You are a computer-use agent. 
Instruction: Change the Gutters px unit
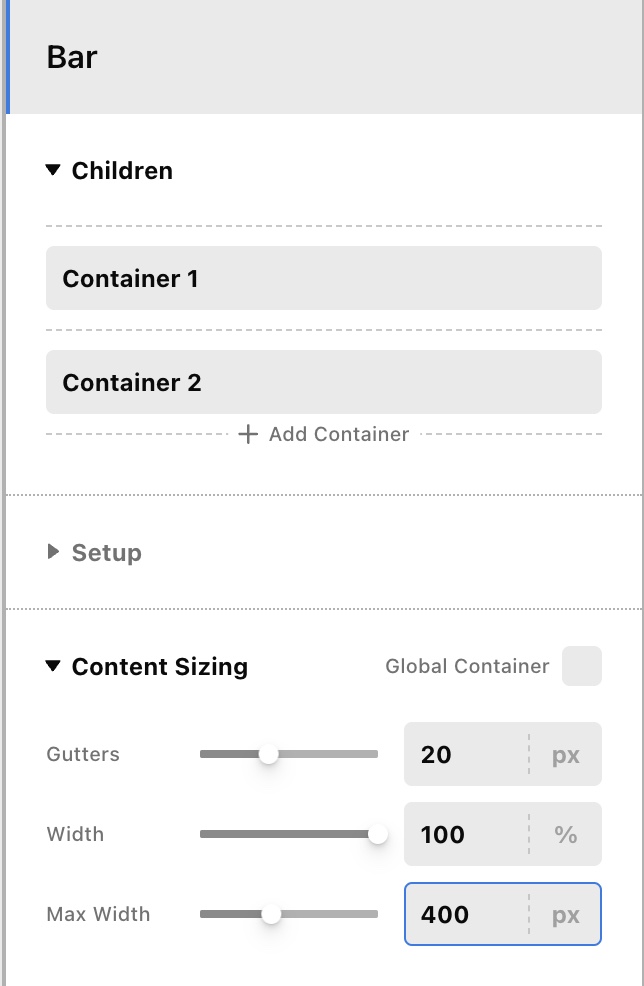point(566,754)
